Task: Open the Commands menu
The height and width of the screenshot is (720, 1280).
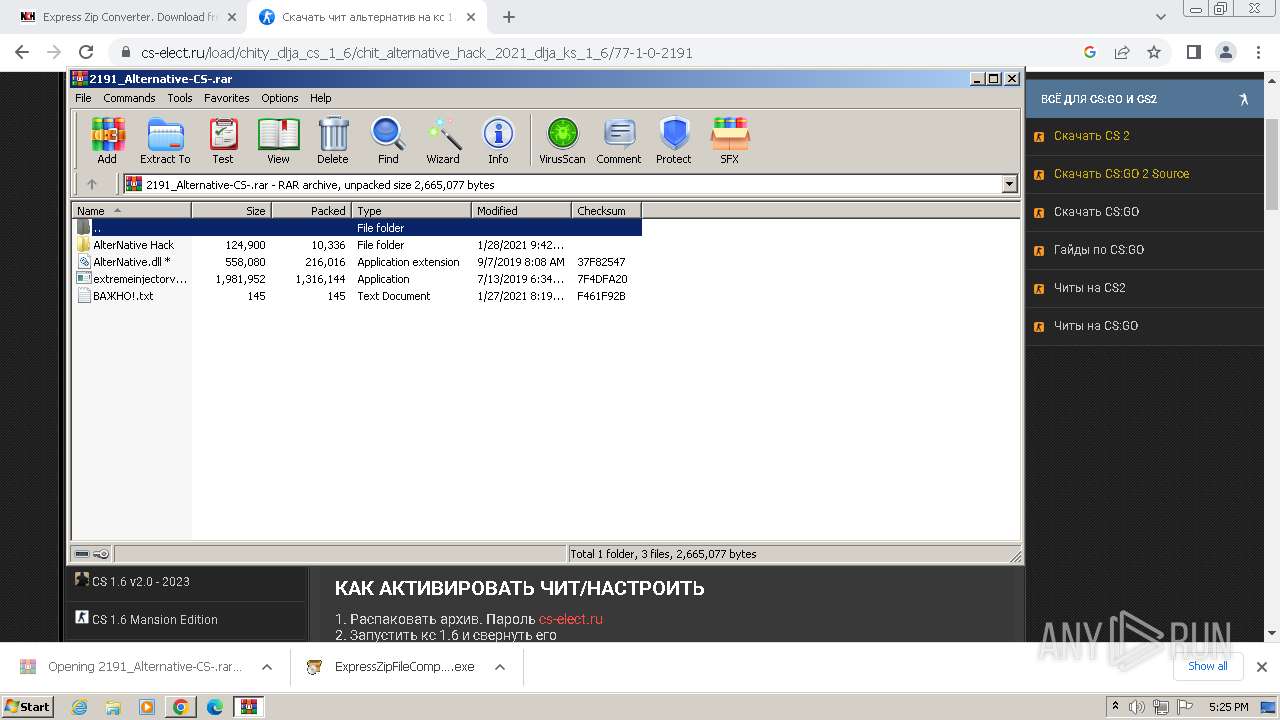Action: 129,98
